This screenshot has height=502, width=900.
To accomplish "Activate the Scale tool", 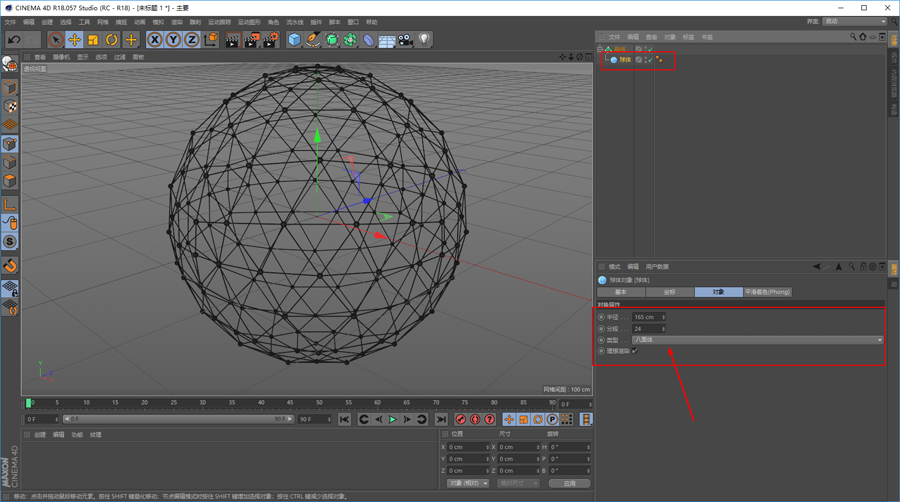I will (93, 40).
